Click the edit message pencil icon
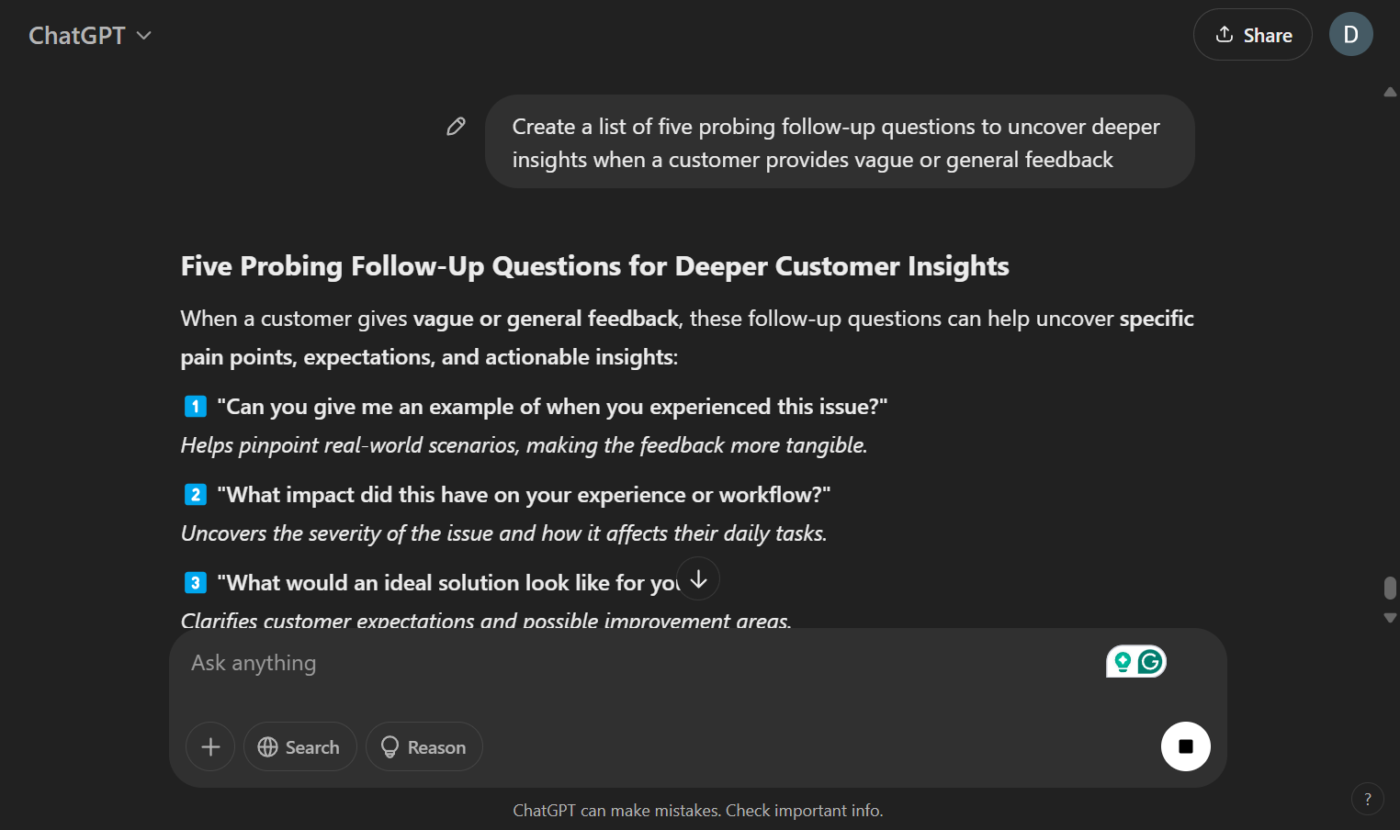This screenshot has height=830, width=1400. [x=456, y=127]
